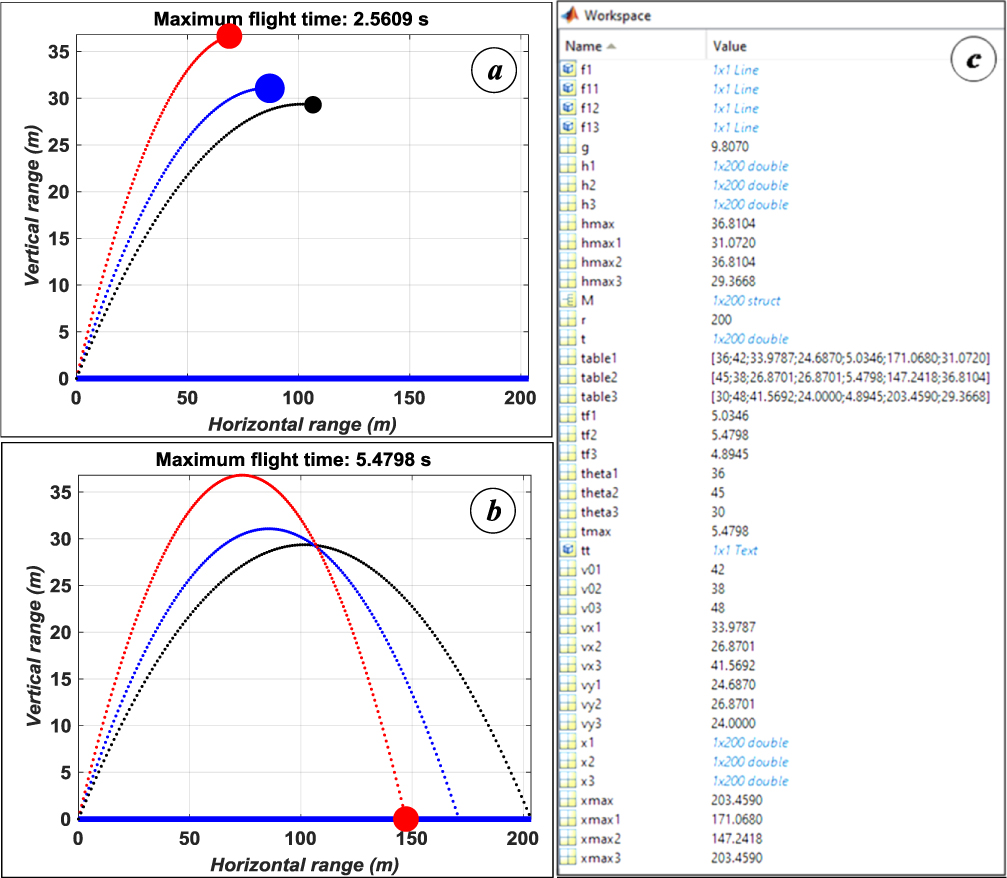
Task: Click the array icon next to variable r
Action: coord(568,319)
